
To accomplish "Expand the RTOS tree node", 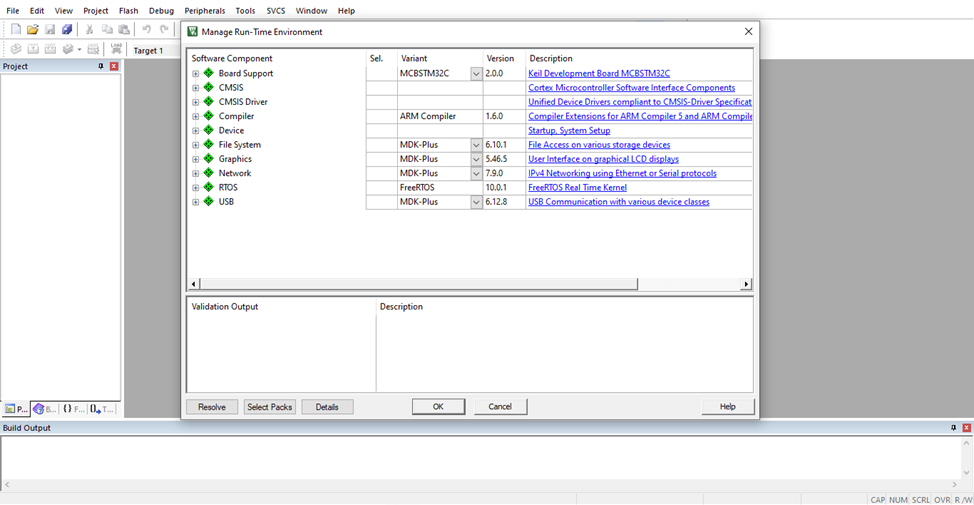I will [x=196, y=188].
